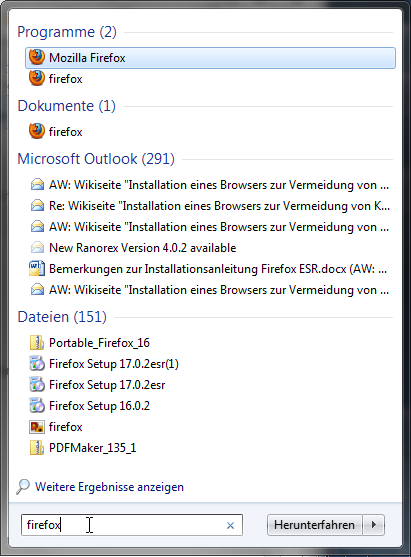Open the Portable_Firefox_16 zip archive

point(210,343)
